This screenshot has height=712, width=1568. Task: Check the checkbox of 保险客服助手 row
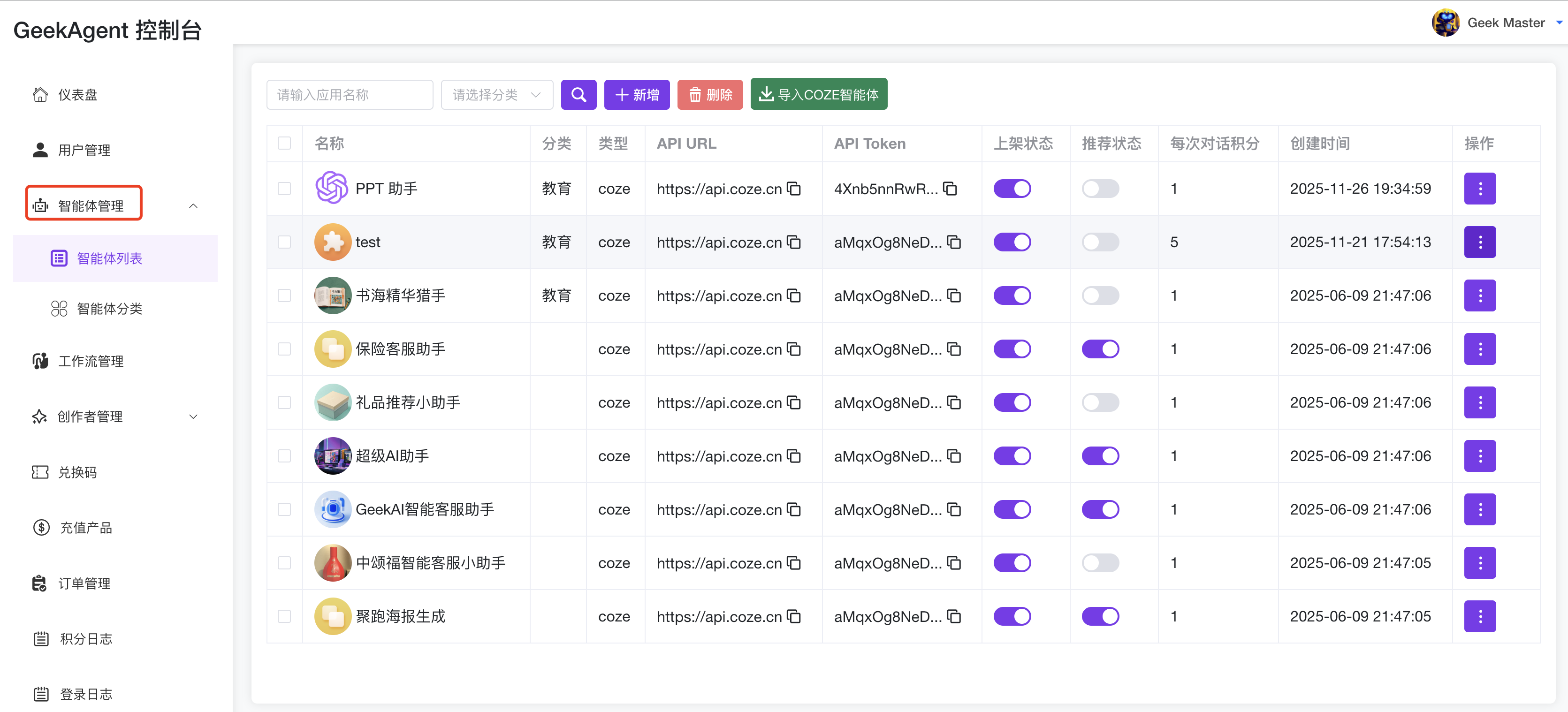pos(285,348)
